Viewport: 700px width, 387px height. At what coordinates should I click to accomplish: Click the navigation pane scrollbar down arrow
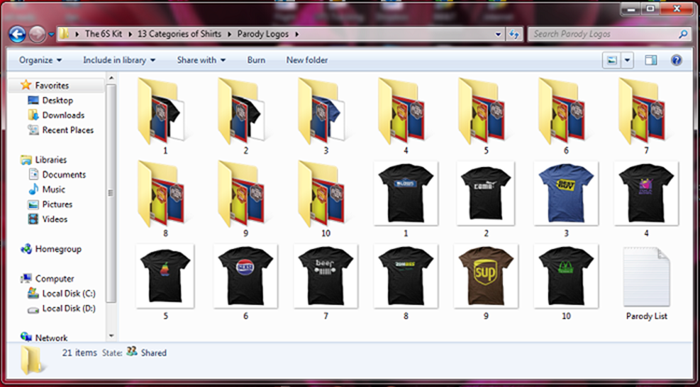(111, 336)
